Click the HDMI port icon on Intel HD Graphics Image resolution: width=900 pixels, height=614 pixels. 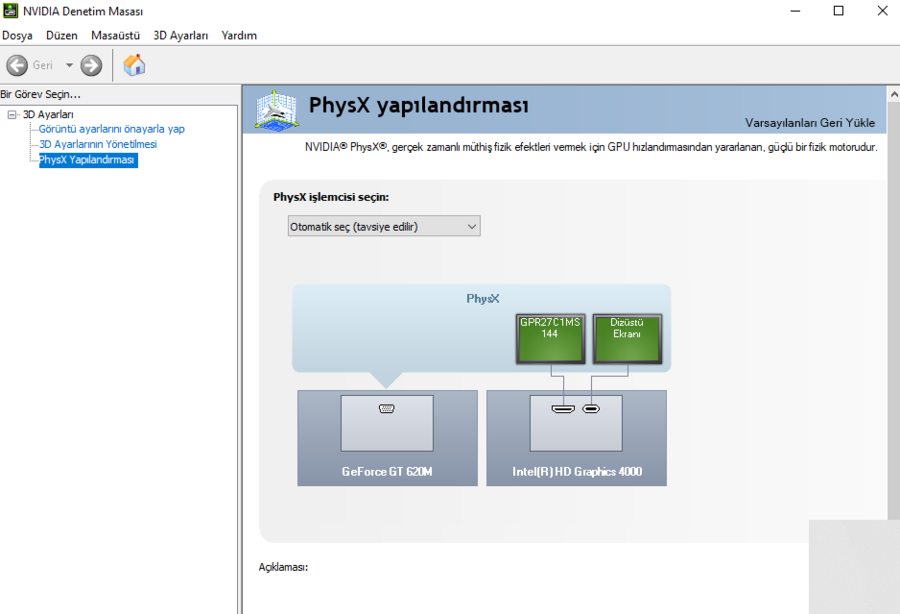(x=563, y=409)
